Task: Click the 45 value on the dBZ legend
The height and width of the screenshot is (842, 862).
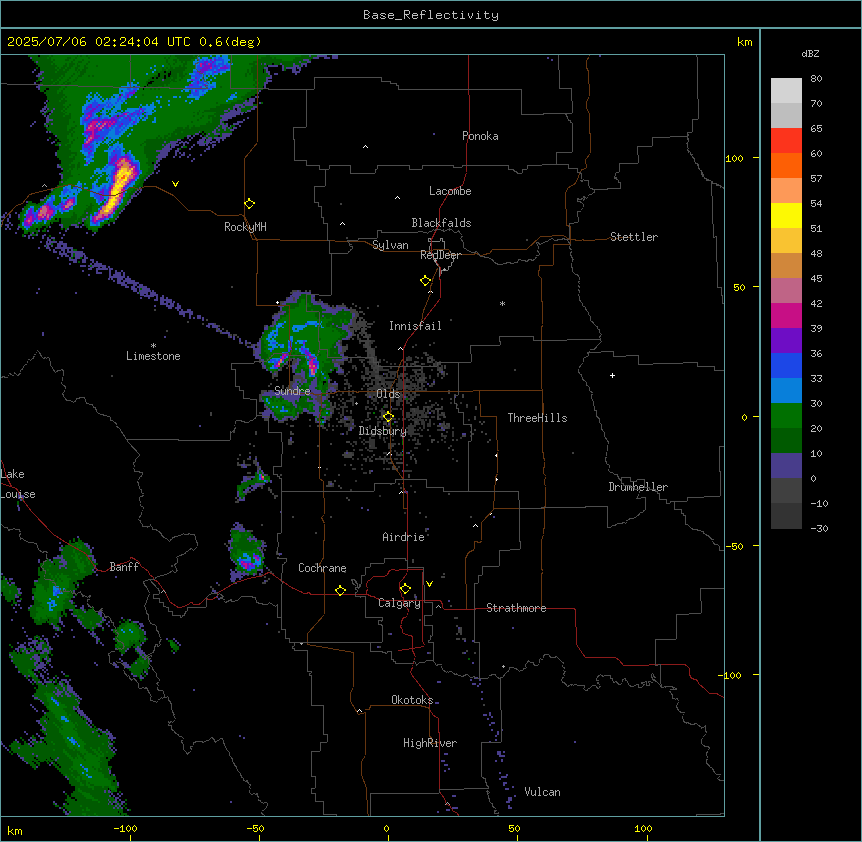Action: click(816, 279)
